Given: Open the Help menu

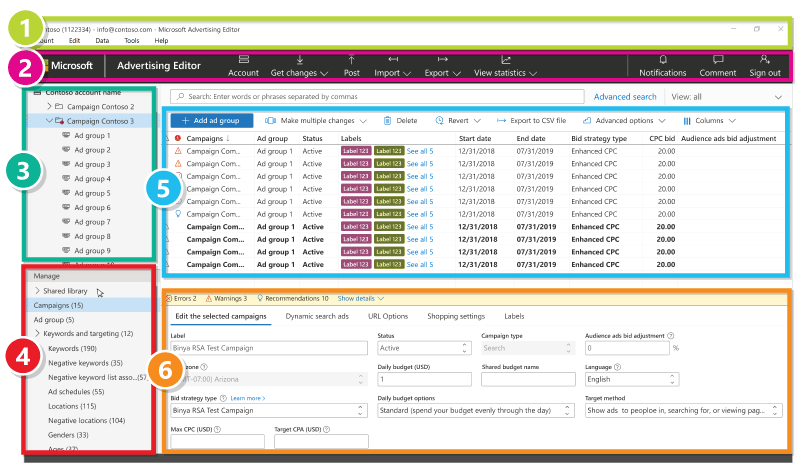Looking at the screenshot, I should 161,40.
